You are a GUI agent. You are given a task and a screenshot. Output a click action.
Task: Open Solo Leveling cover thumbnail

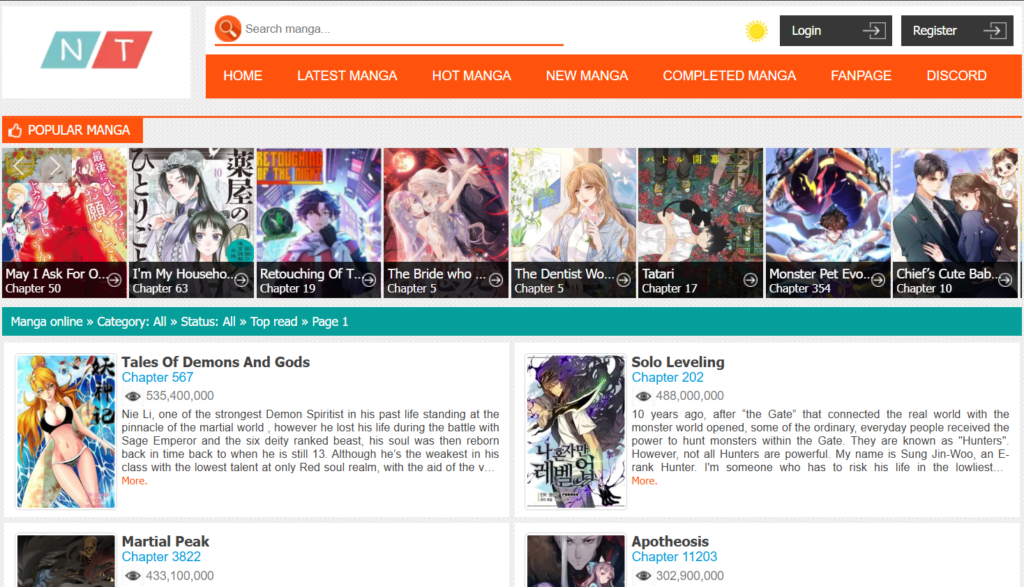coord(575,431)
